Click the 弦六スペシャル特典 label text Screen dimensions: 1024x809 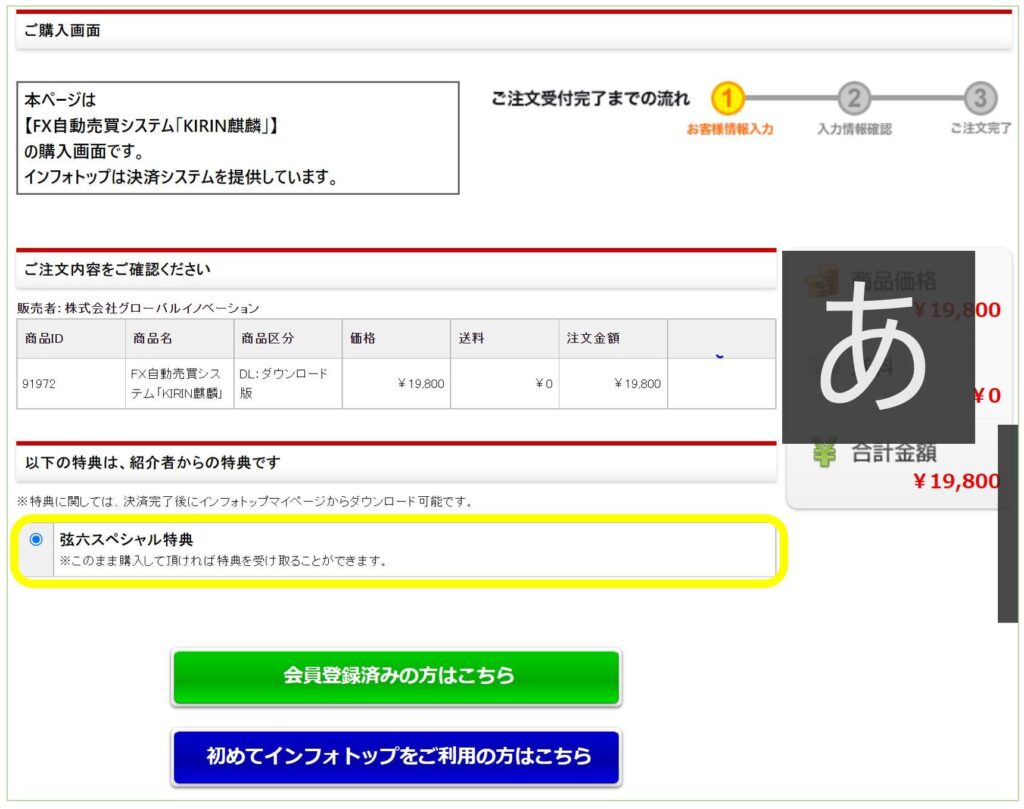pos(127,539)
